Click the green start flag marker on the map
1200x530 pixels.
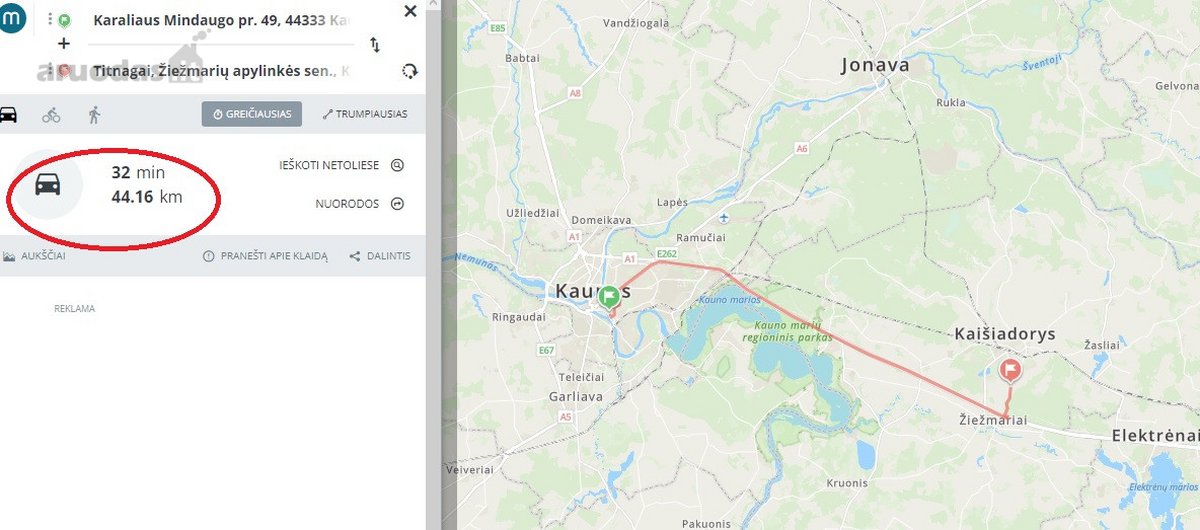click(x=609, y=297)
